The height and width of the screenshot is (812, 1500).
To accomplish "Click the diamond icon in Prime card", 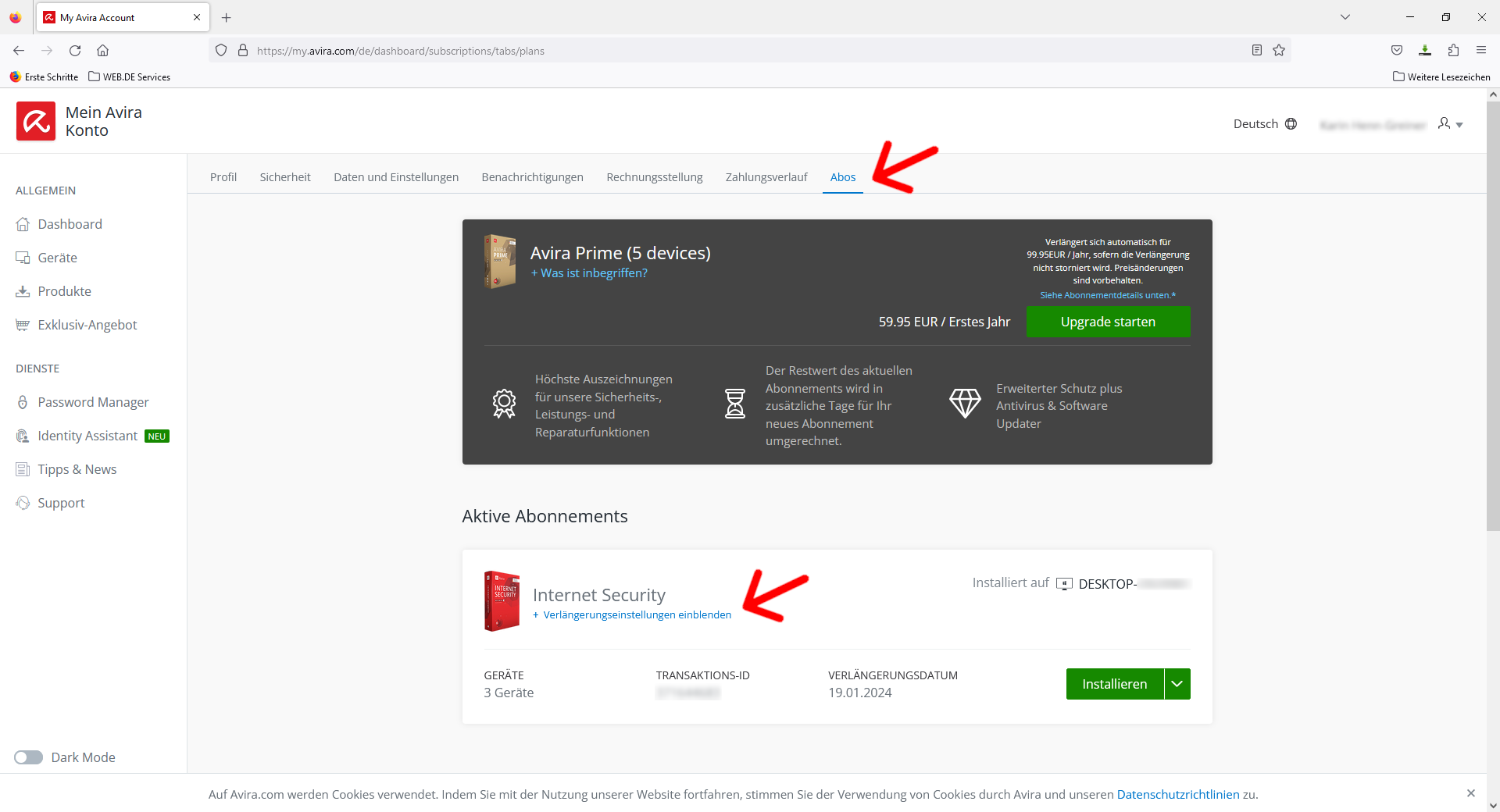I will pos(965,403).
